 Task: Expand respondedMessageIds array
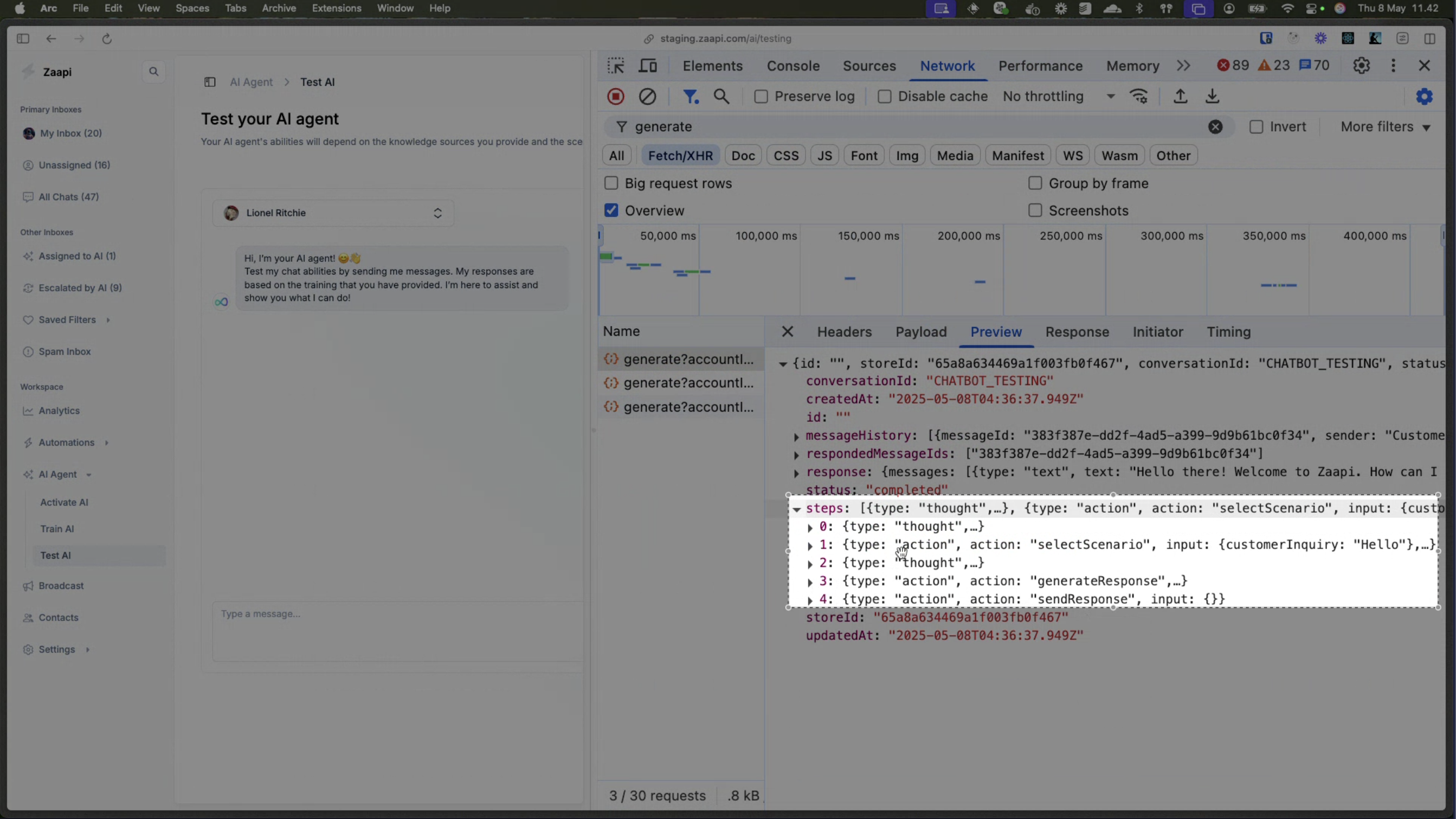coord(796,455)
